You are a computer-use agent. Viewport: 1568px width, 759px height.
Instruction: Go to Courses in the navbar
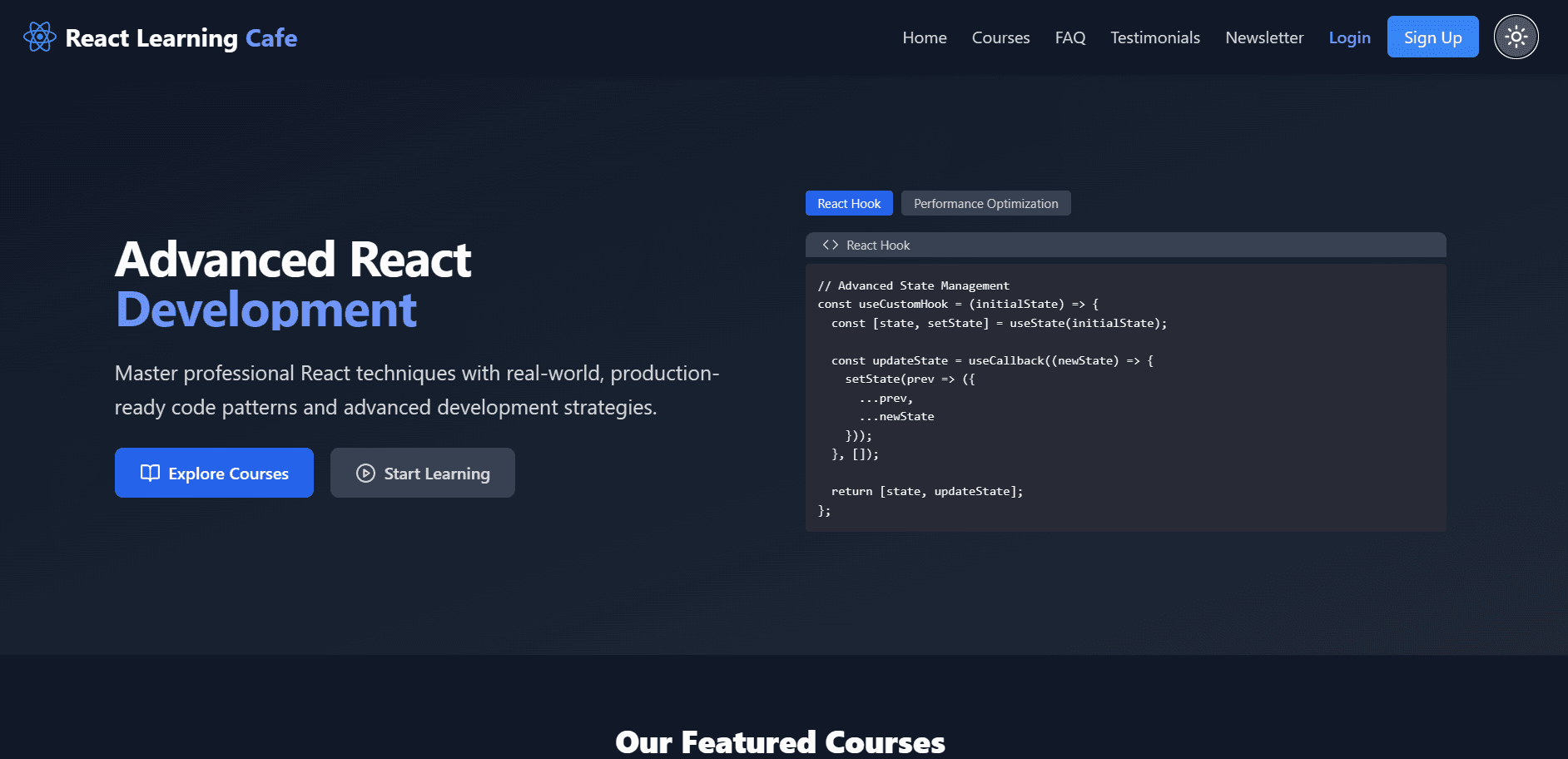(x=1000, y=37)
